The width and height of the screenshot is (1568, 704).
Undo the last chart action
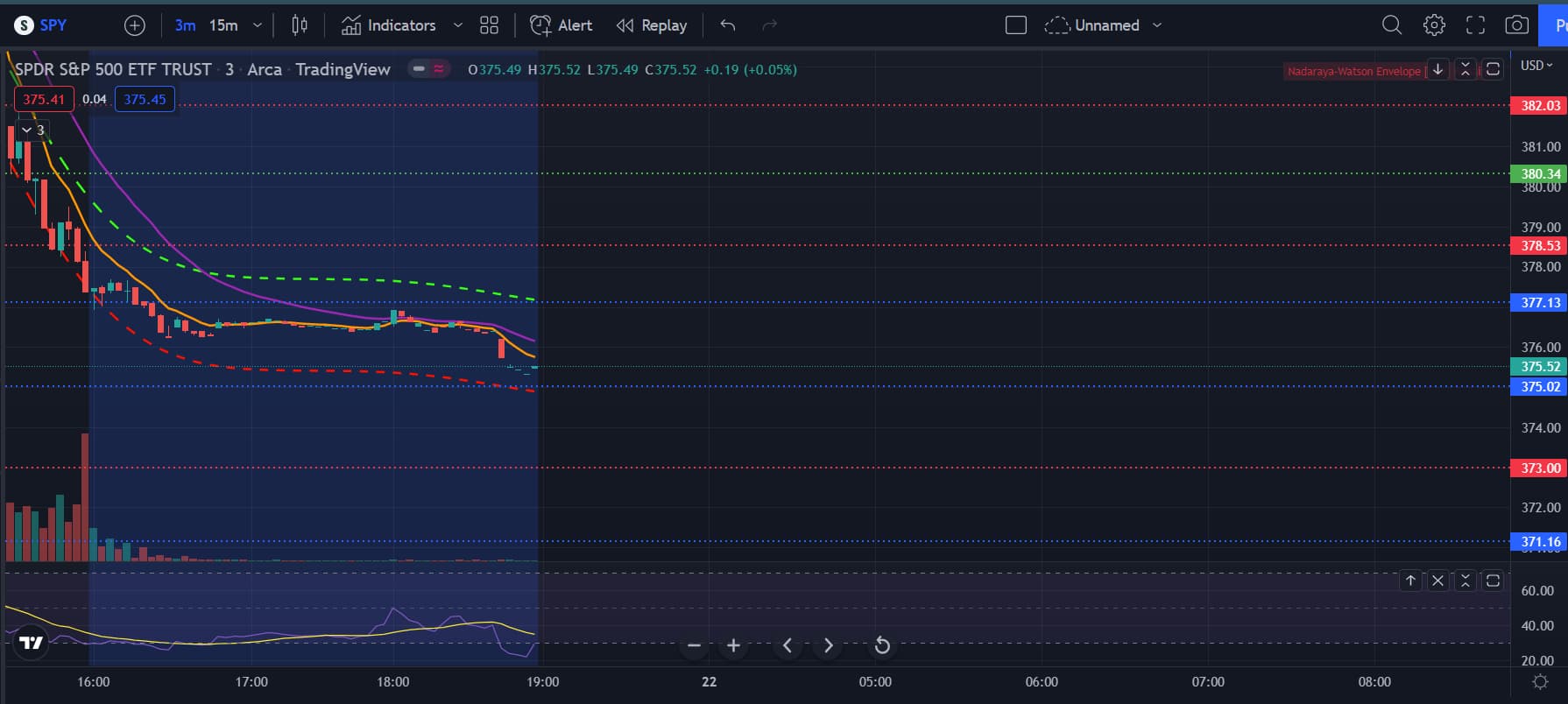tap(727, 25)
